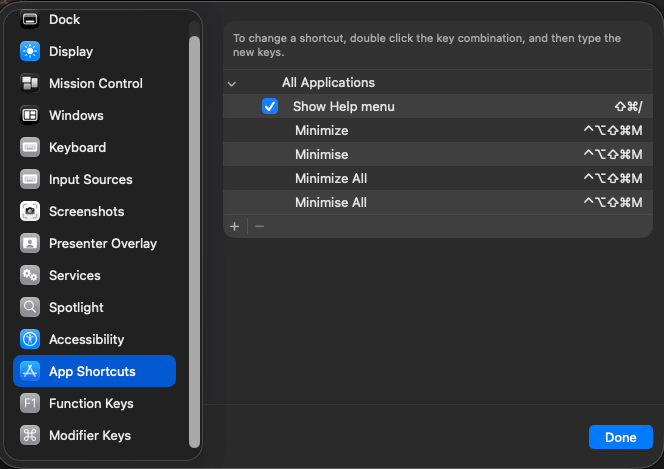Click the Windows icon in sidebar

[30, 115]
